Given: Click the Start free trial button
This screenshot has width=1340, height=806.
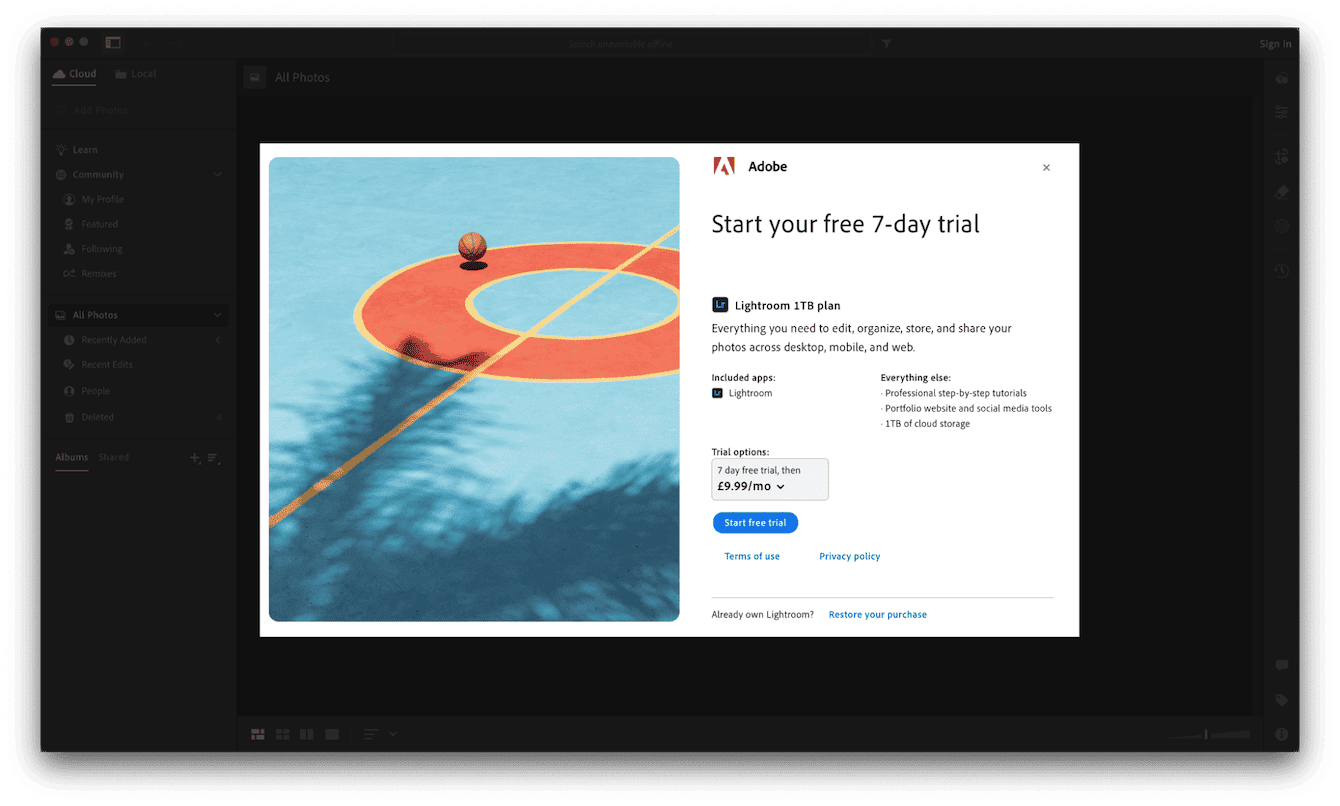Looking at the screenshot, I should 755,522.
